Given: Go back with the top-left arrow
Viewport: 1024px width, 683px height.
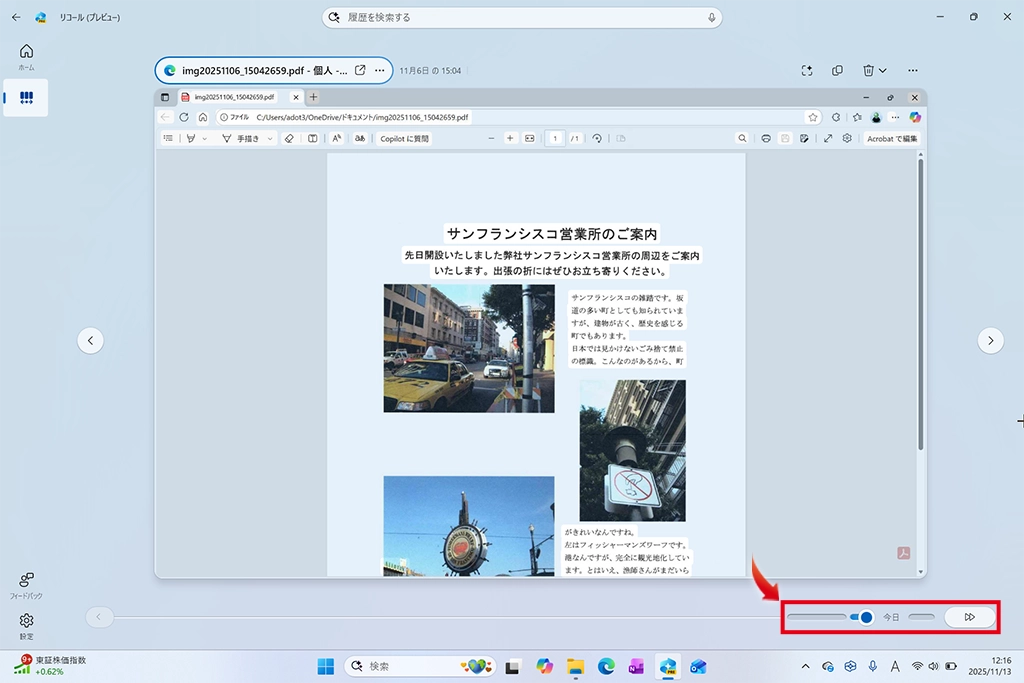Looking at the screenshot, I should (x=16, y=17).
